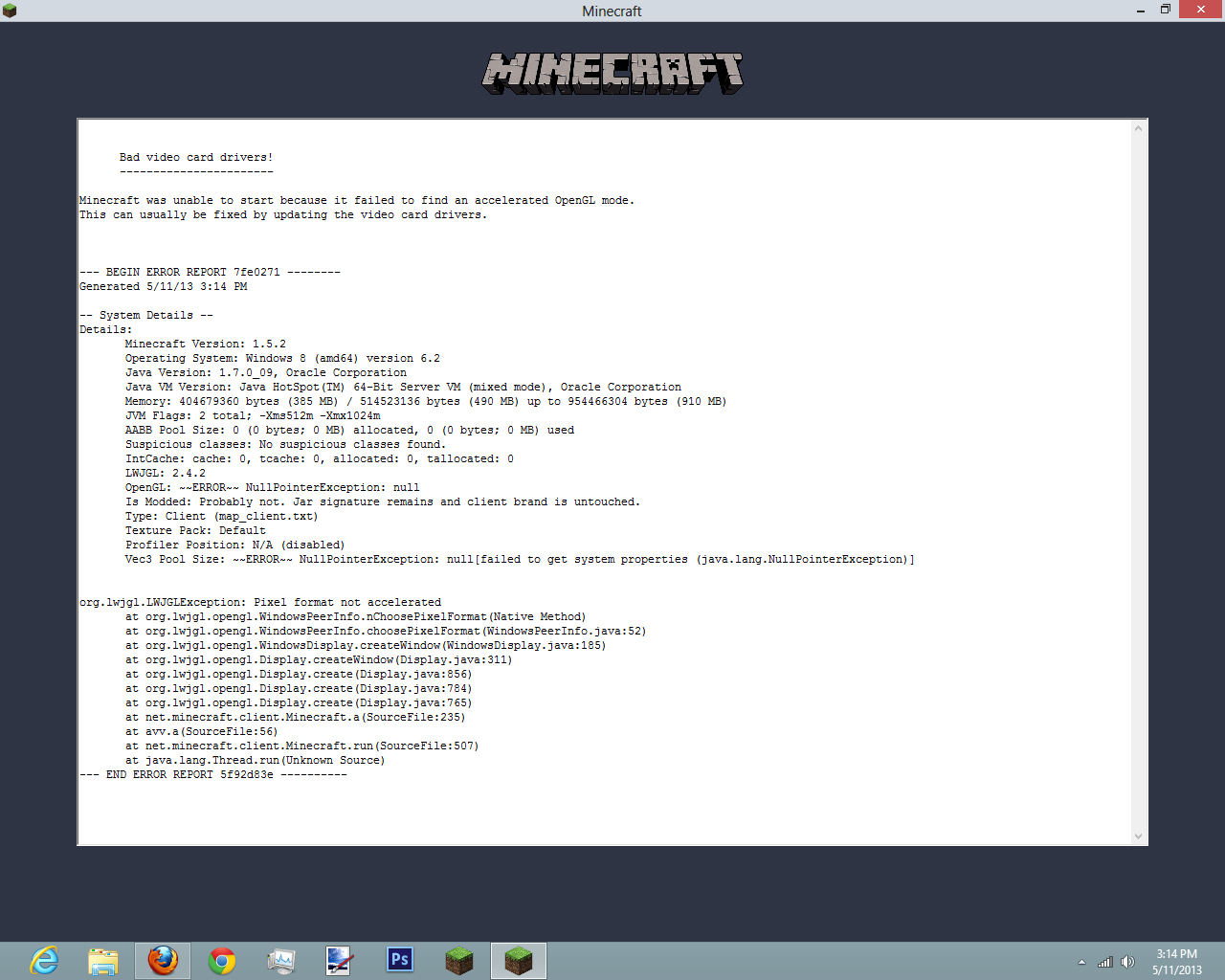
Task: Open the volume speaker tray icon
Action: click(x=1127, y=962)
